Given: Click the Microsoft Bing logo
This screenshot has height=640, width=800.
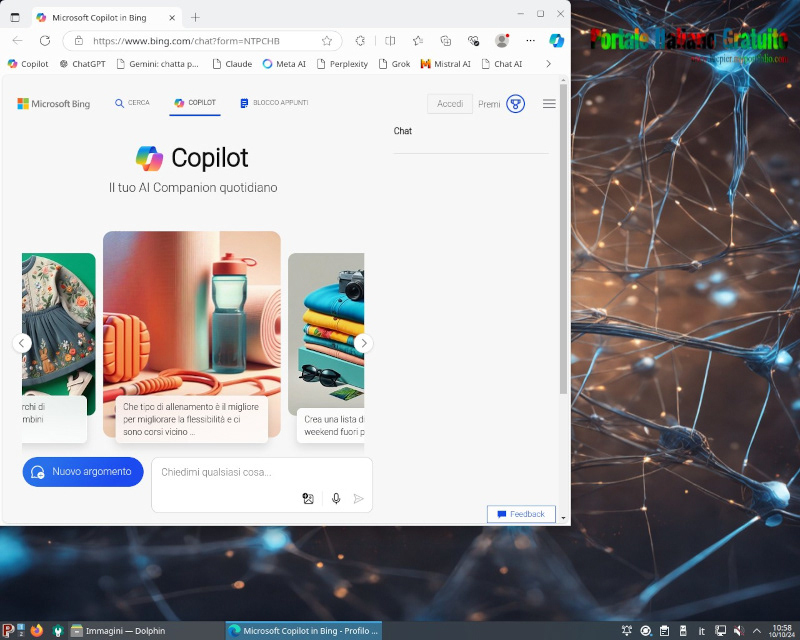Looking at the screenshot, I should point(54,104).
